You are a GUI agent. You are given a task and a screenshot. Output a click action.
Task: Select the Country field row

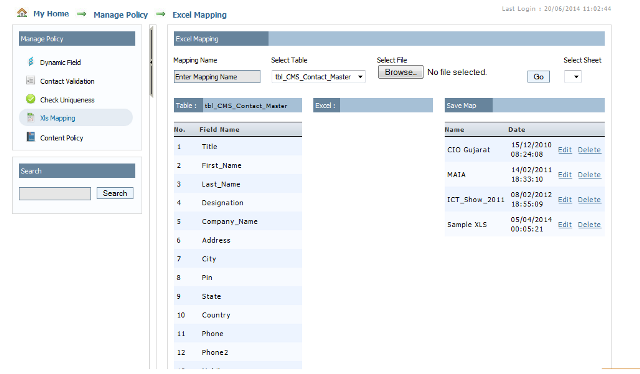tap(238, 315)
